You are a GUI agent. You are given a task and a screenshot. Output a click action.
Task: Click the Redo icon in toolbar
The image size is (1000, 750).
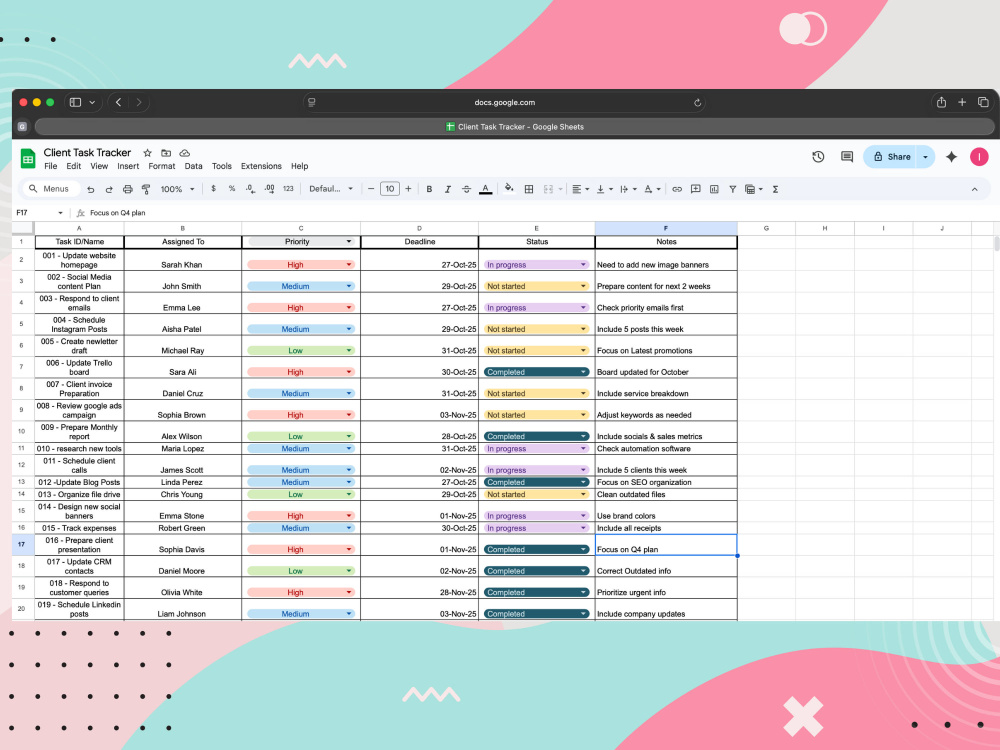[109, 189]
